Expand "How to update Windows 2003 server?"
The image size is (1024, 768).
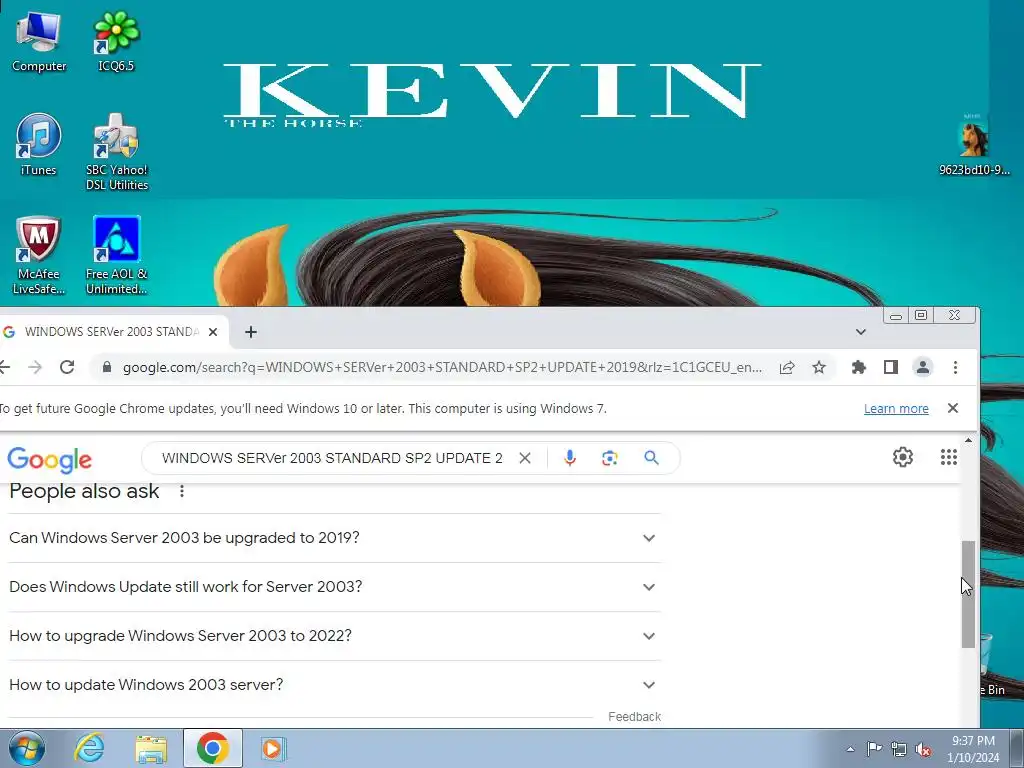334,685
